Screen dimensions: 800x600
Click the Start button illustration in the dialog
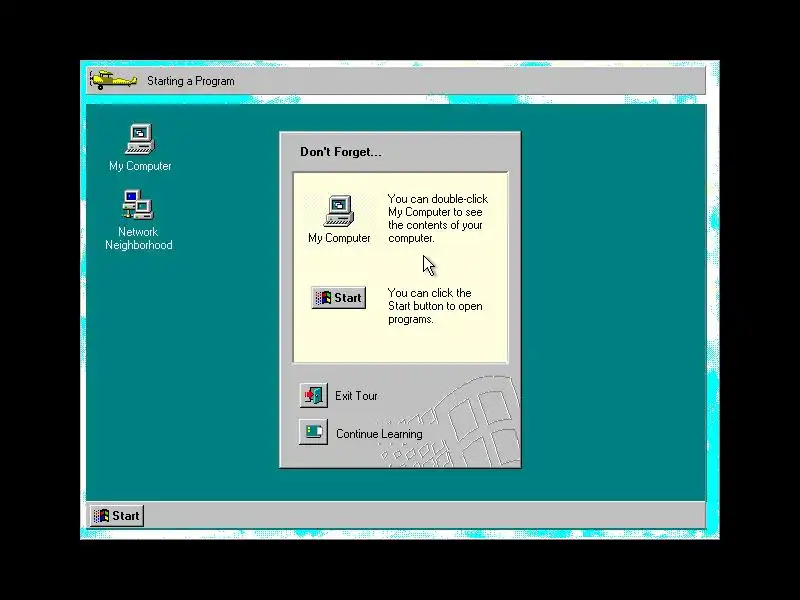(339, 297)
